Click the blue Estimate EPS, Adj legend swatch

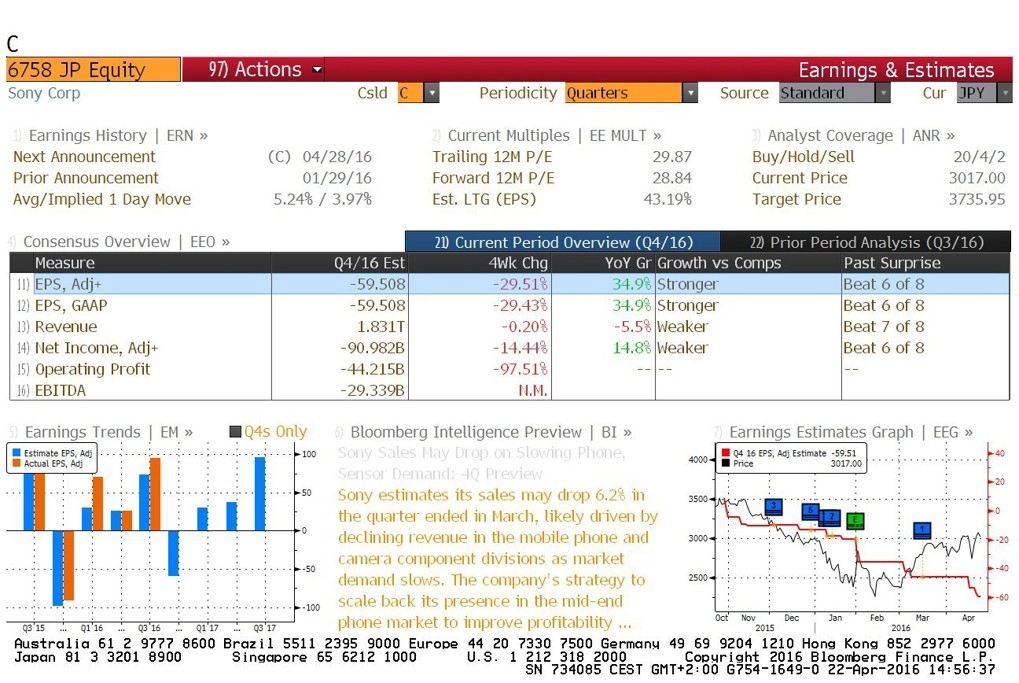click(x=16, y=453)
